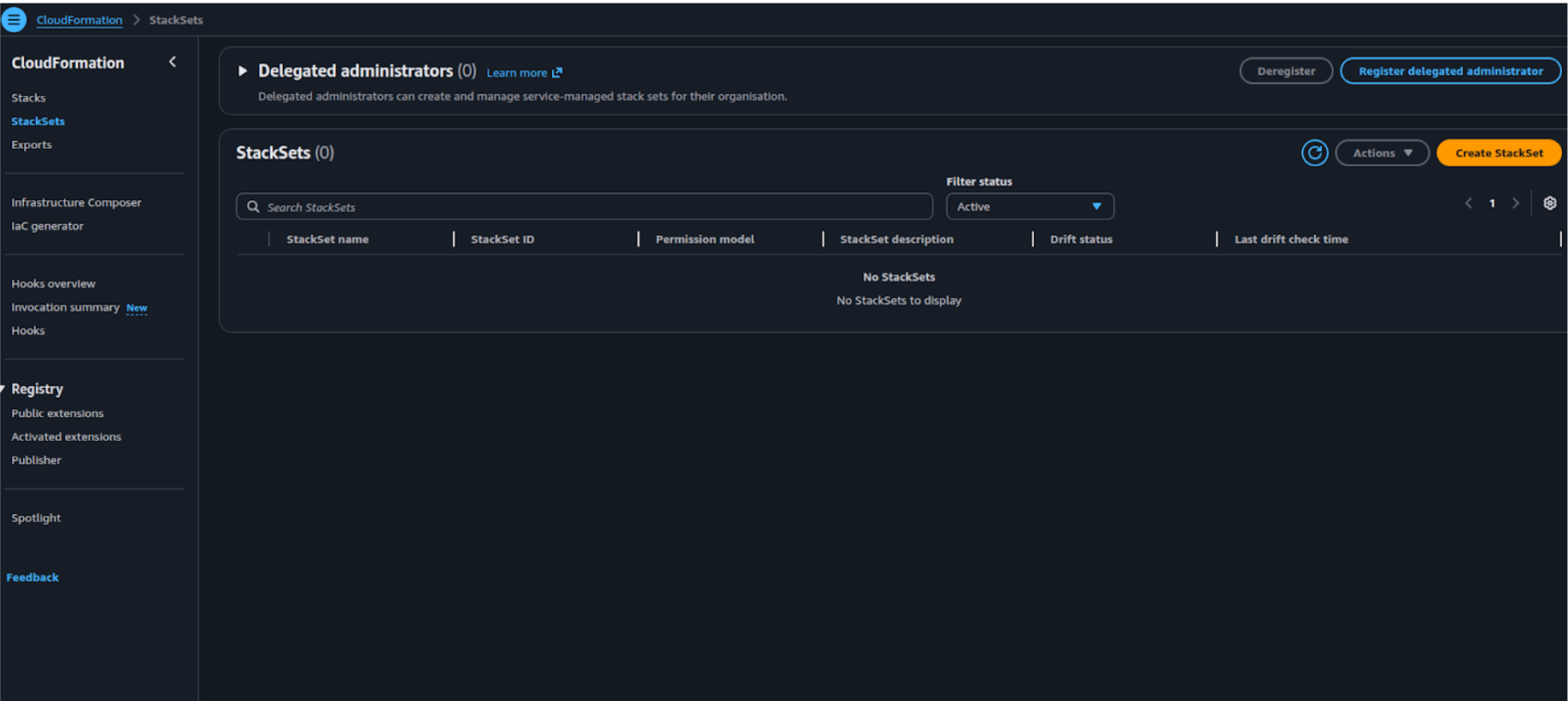This screenshot has width=1568, height=701.
Task: Open the Feedback link
Action: tap(32, 577)
